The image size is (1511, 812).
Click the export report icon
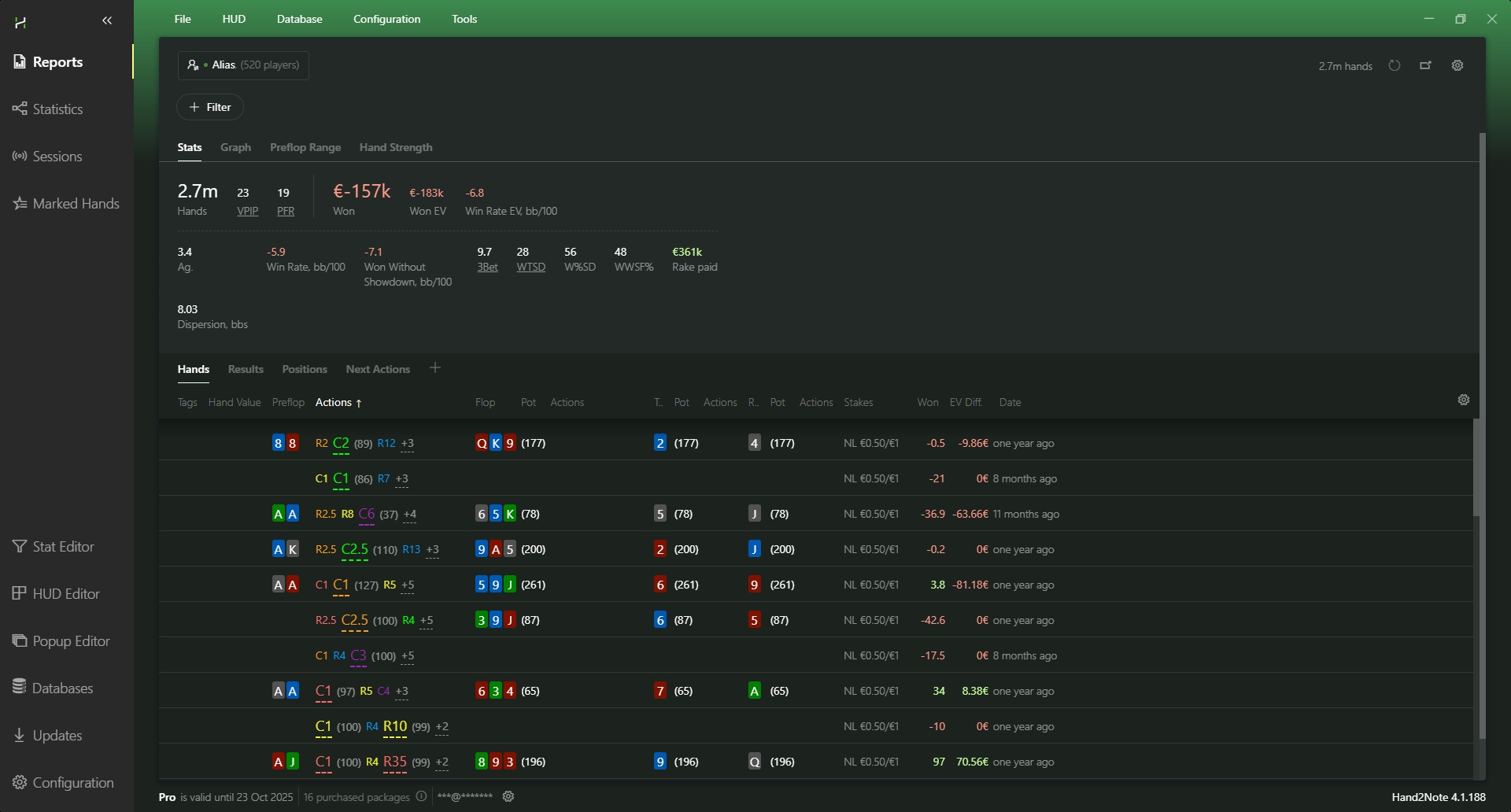[1425, 66]
